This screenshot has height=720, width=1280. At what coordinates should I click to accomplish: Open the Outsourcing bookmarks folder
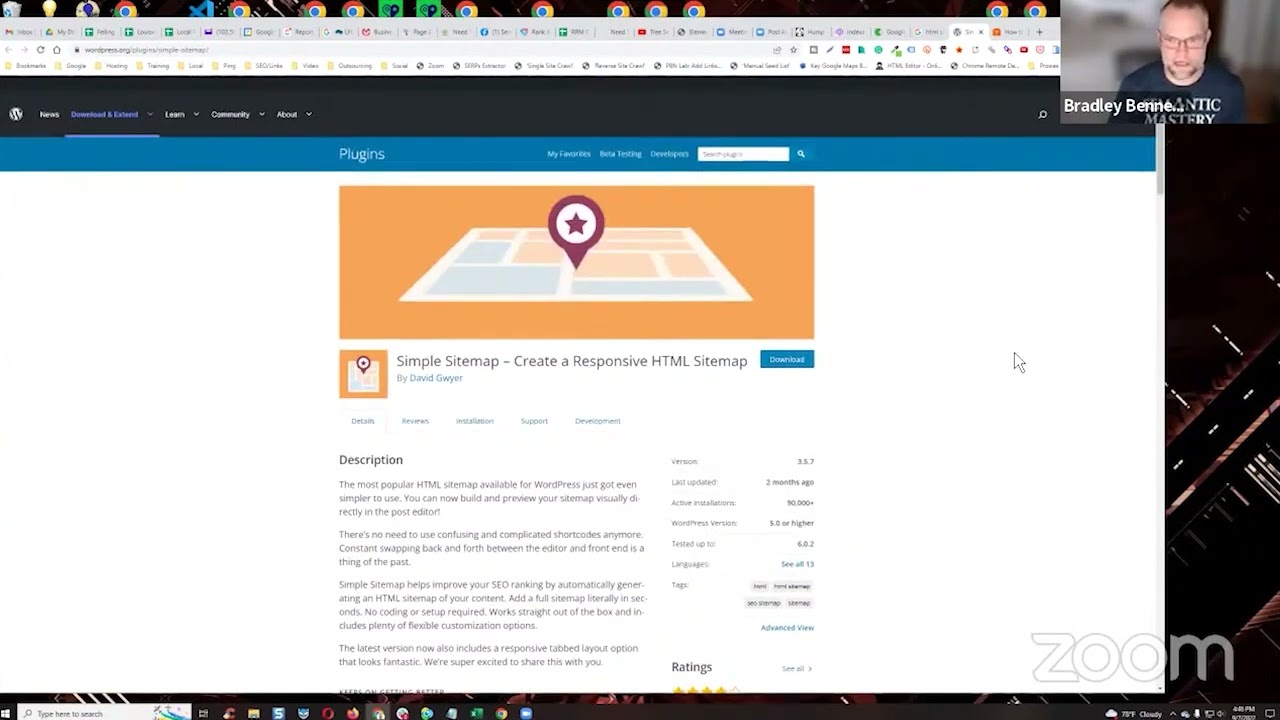[348, 66]
